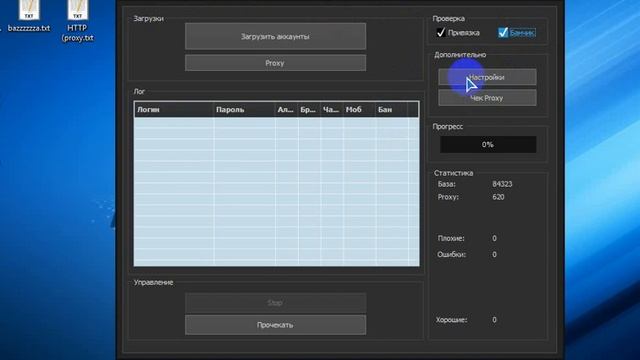The width and height of the screenshot is (640, 360).
Task: Click the Проверка group label
Action: click(449, 19)
